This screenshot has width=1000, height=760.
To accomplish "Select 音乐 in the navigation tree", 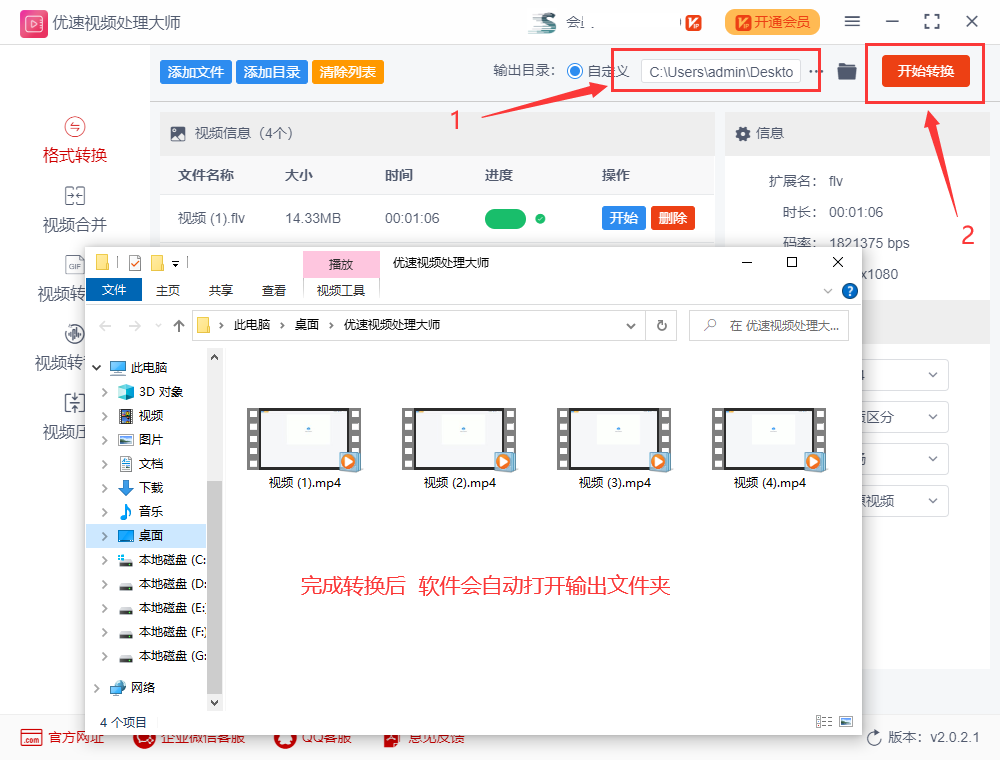I will coord(151,511).
